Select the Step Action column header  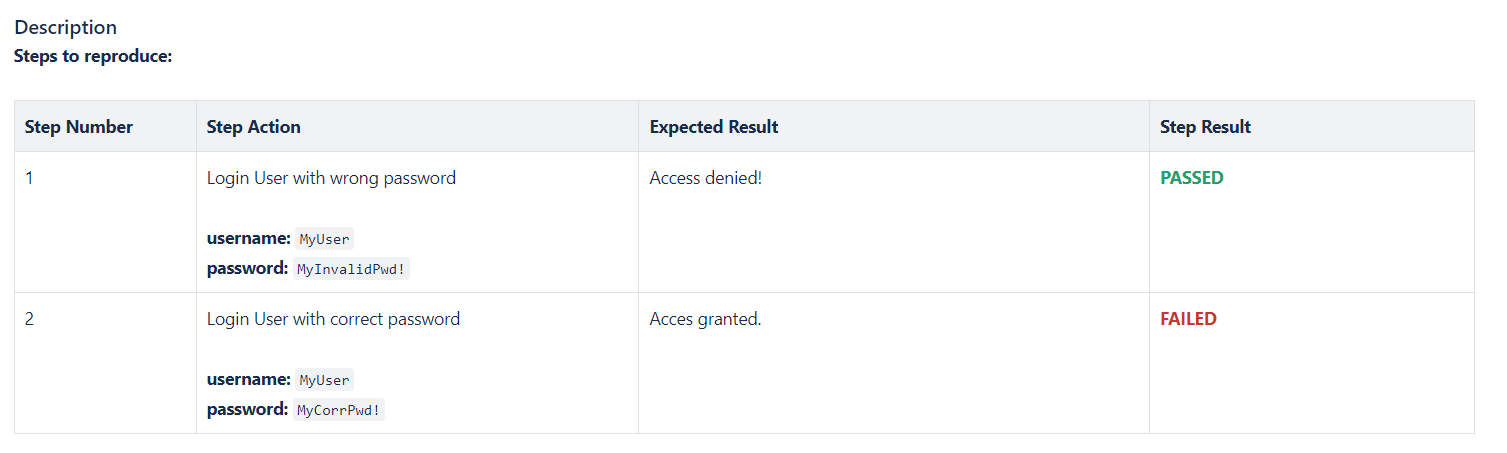(253, 127)
